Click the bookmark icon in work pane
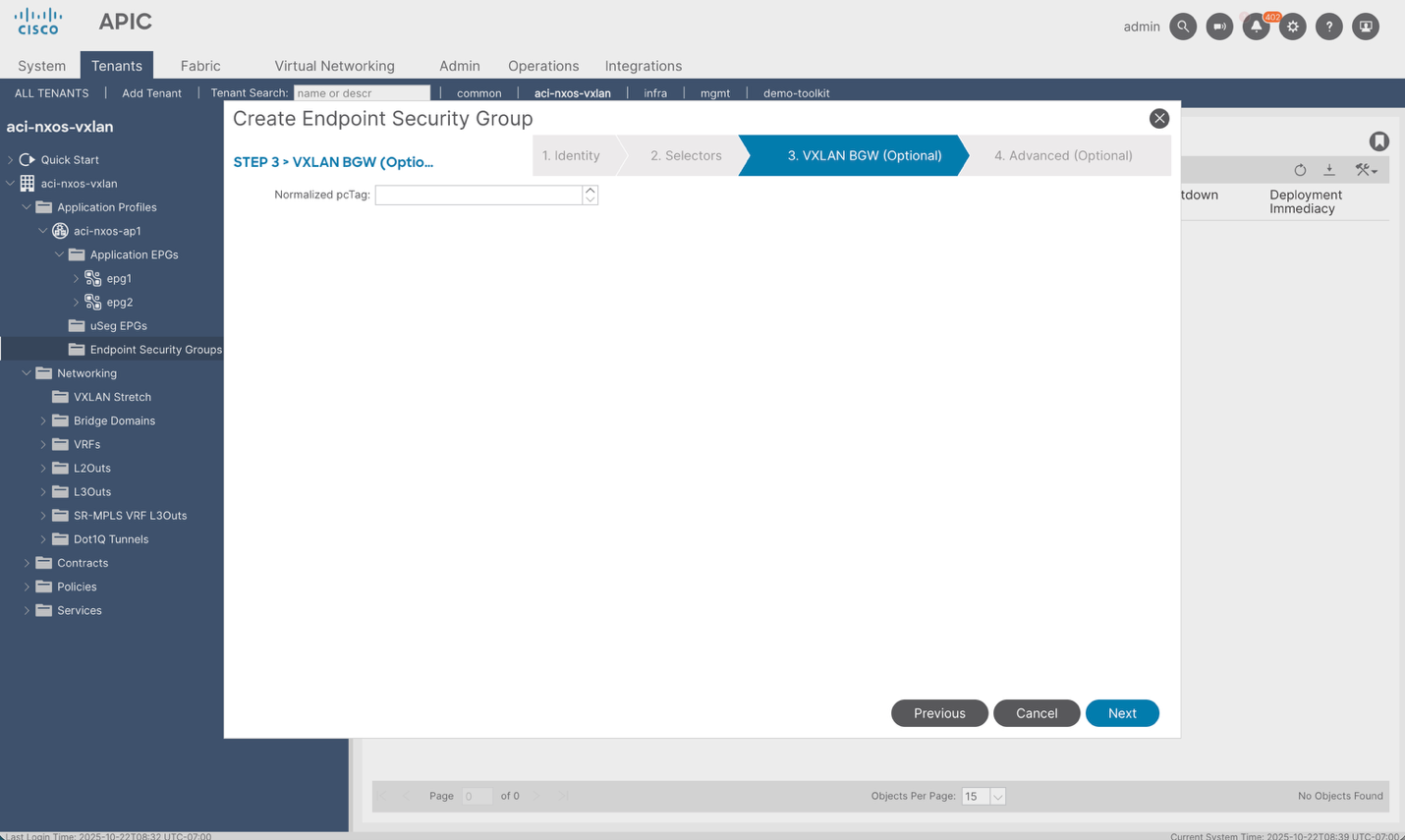 point(1379,141)
